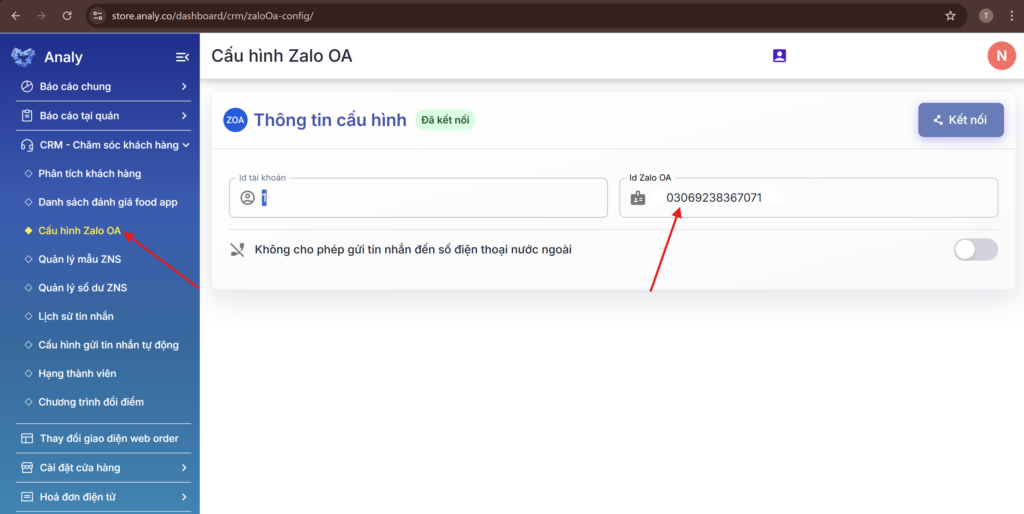Go to Hạng thành viên page

pos(77,374)
